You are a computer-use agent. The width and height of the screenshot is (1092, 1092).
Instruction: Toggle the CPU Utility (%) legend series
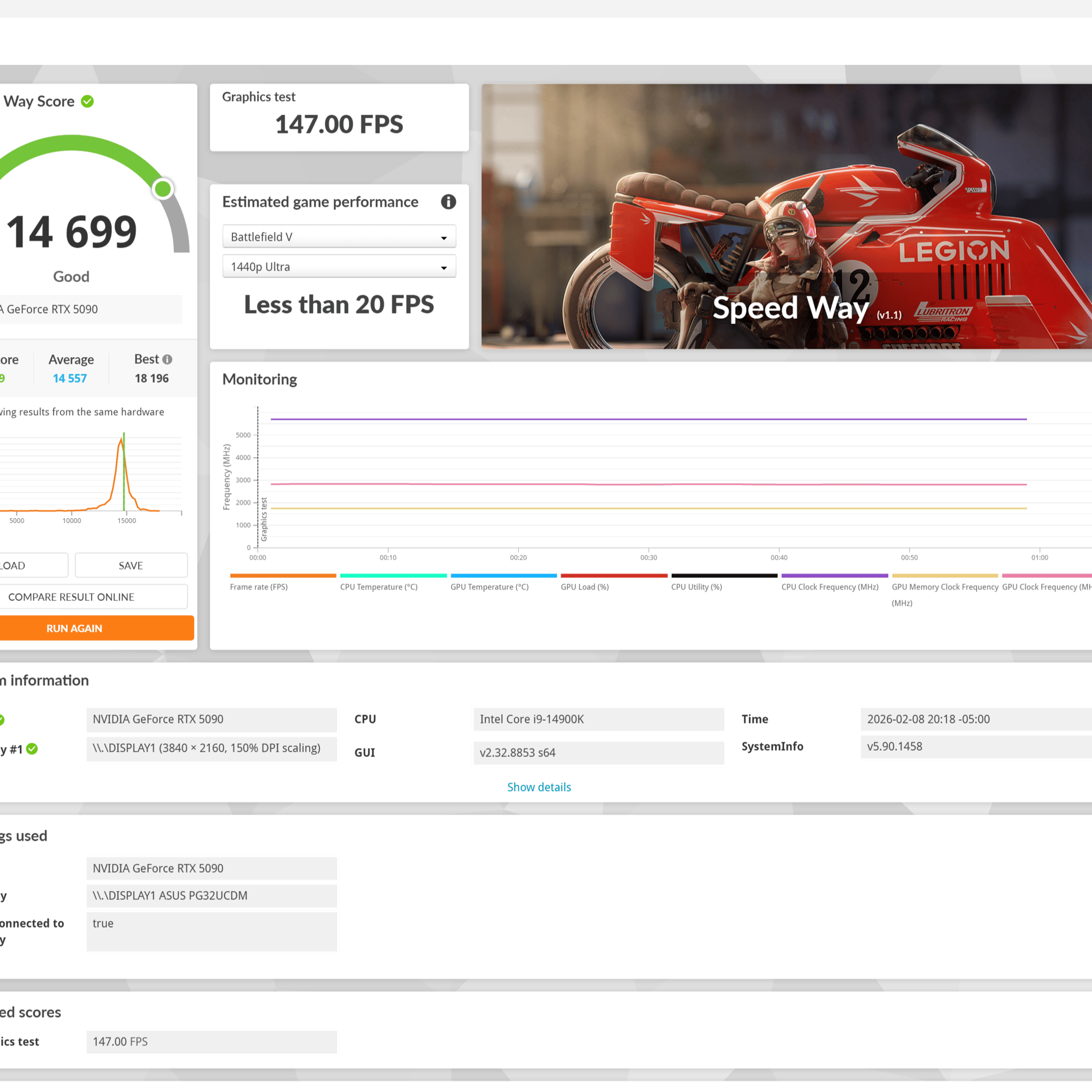click(724, 583)
